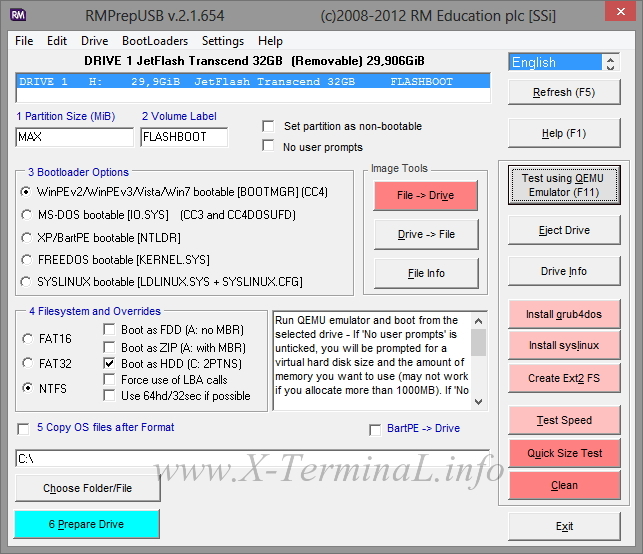Enable No user prompts checkbox

point(268,146)
